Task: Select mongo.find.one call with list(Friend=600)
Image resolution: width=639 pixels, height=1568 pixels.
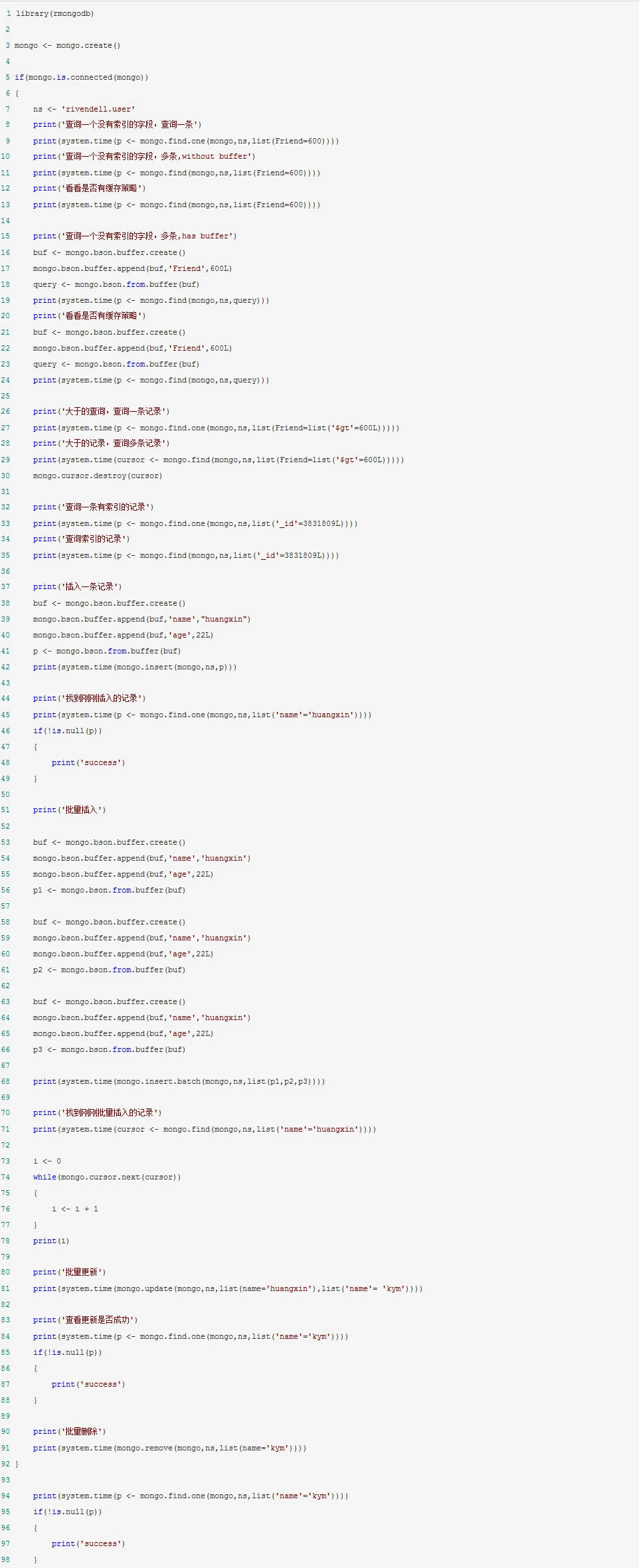Action: pyautogui.click(x=186, y=141)
